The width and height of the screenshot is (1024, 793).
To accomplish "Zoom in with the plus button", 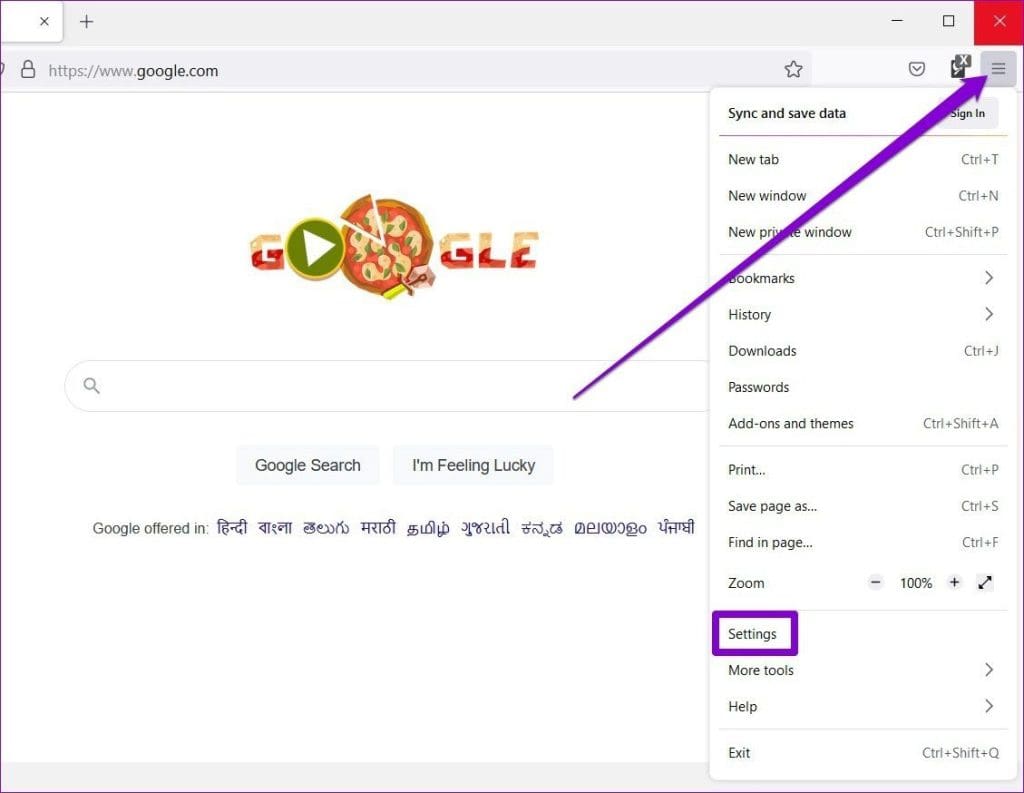I will click(x=954, y=582).
